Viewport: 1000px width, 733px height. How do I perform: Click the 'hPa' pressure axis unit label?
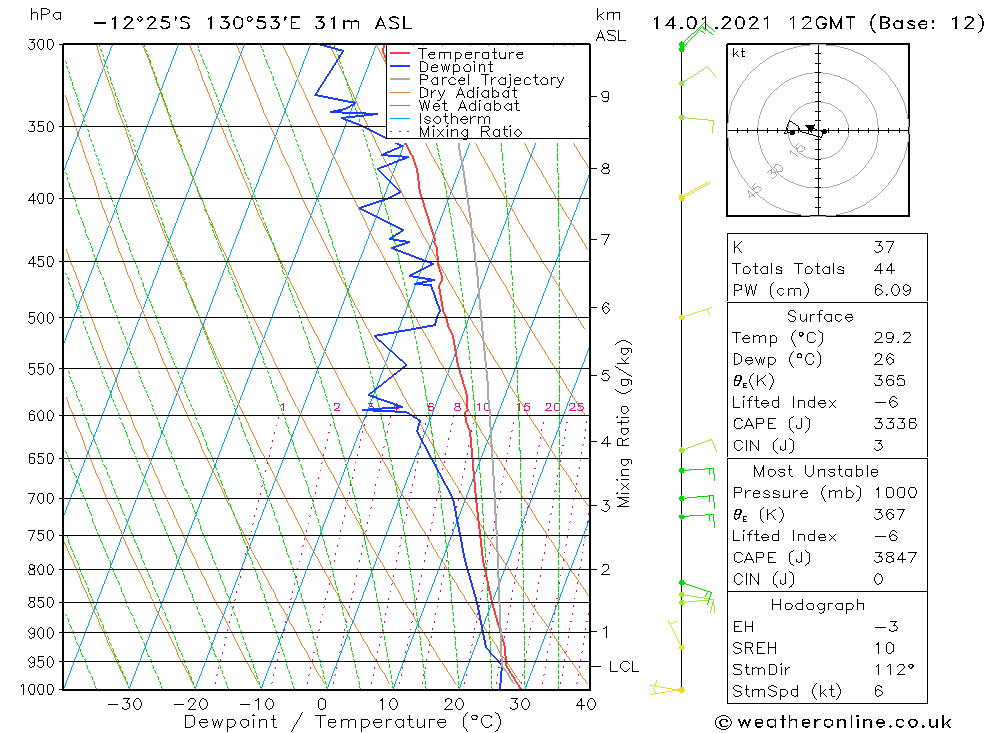45,15
